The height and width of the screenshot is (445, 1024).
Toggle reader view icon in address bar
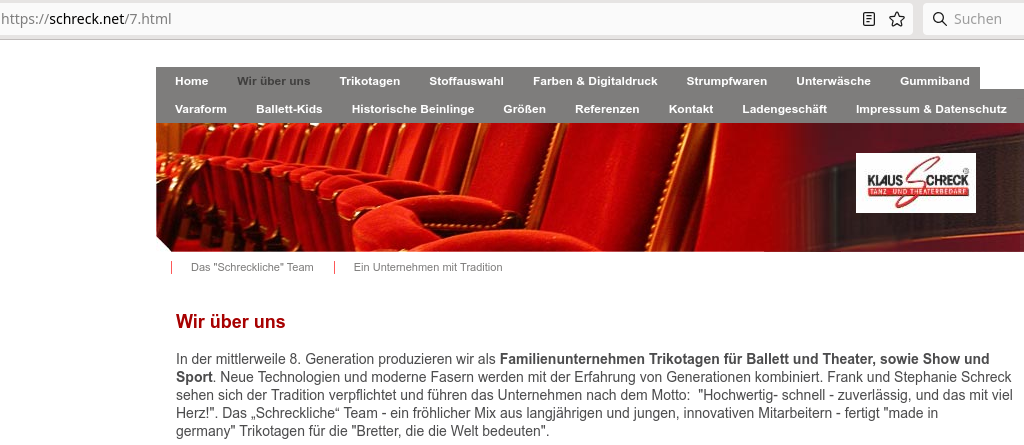(x=869, y=19)
